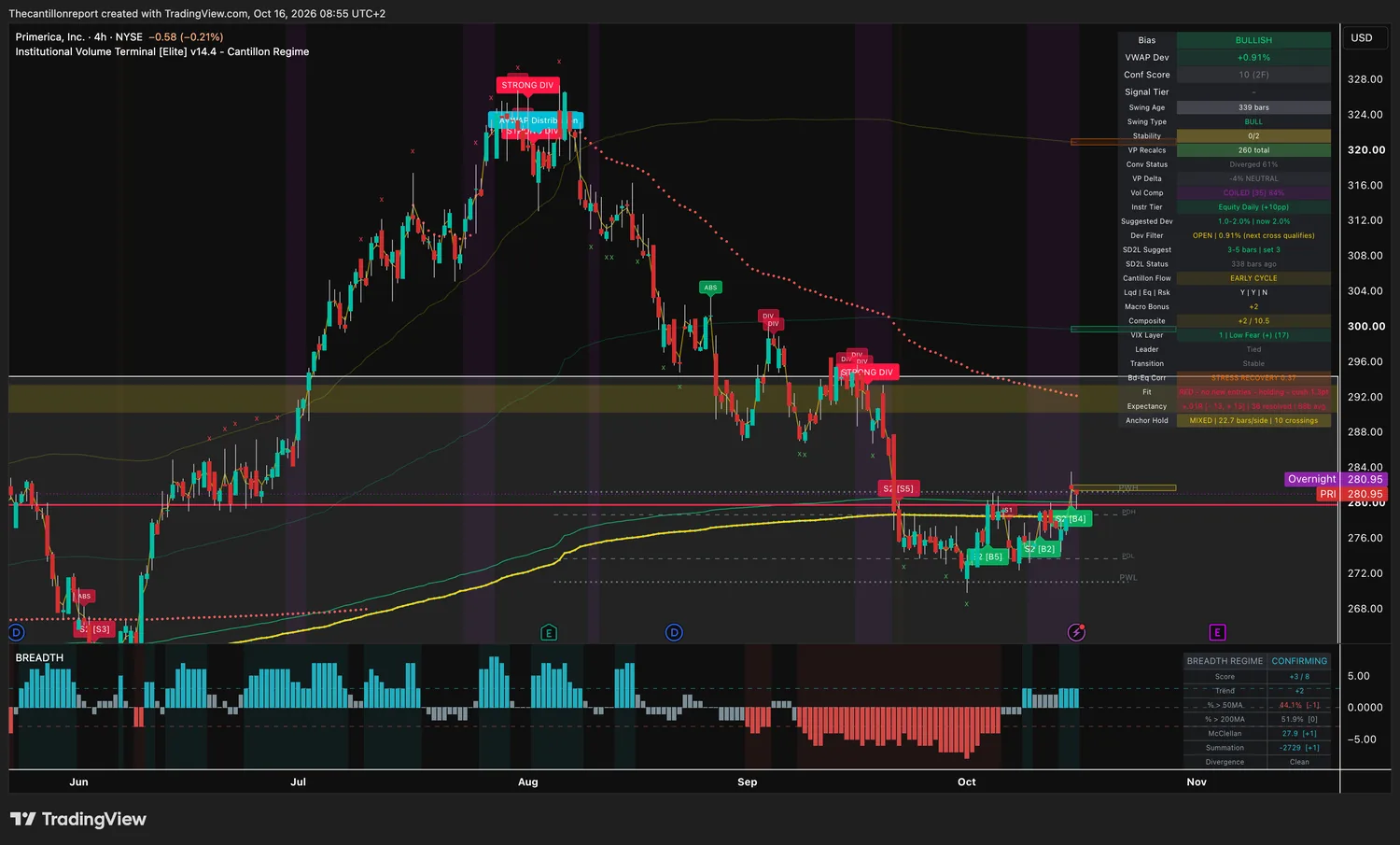
Task: Click the 320.00 price axis label
Action: click(1366, 149)
